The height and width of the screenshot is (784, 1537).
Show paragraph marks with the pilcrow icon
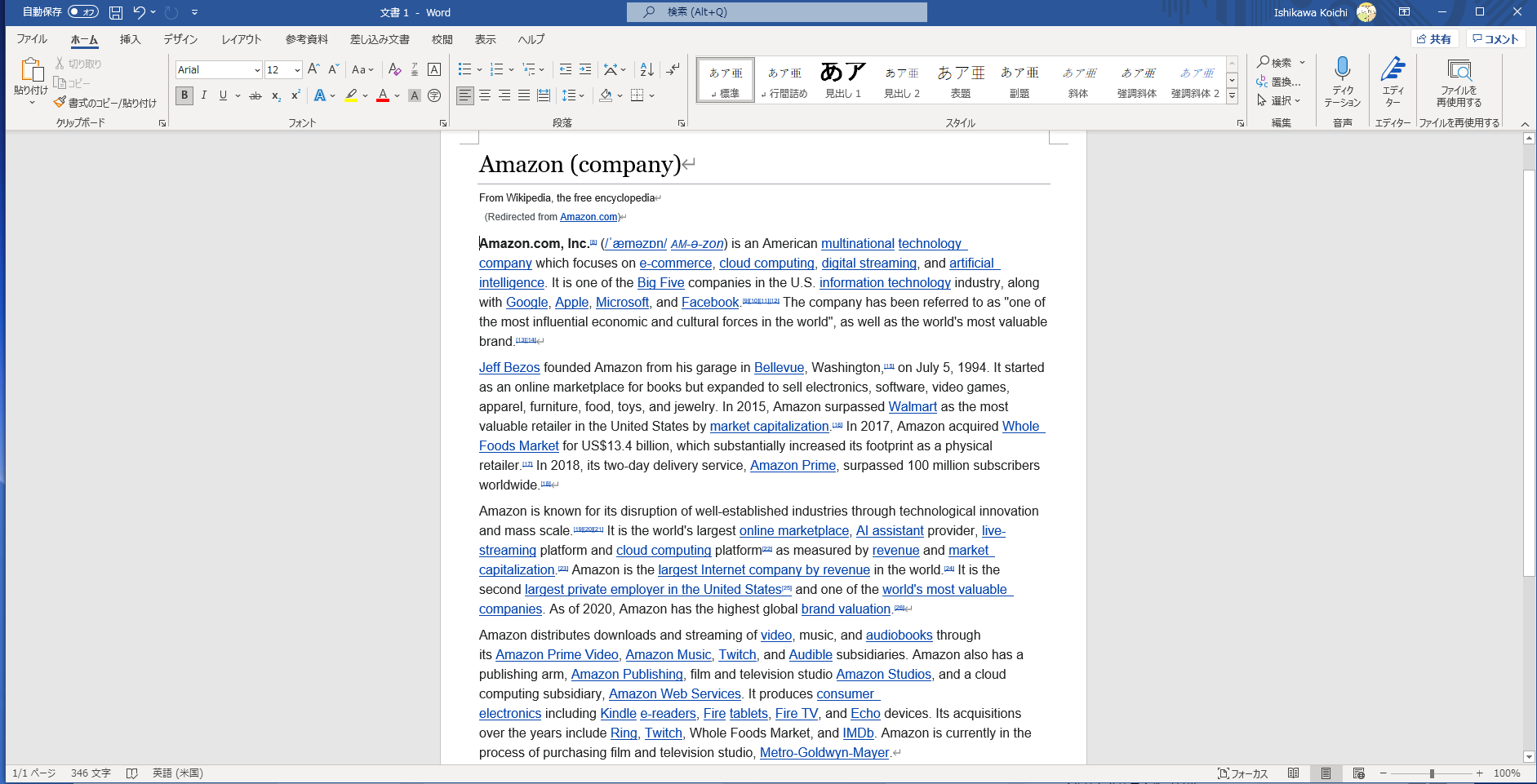[x=673, y=69]
